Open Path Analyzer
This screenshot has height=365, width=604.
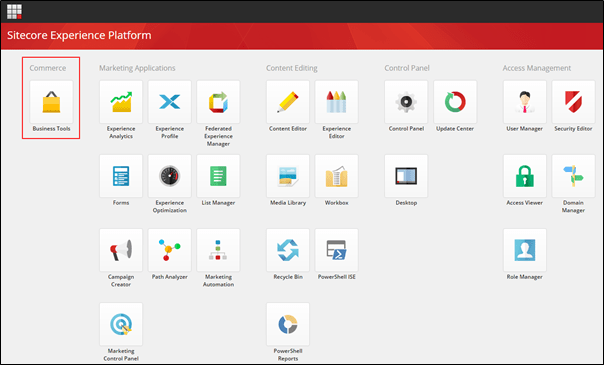tap(169, 250)
